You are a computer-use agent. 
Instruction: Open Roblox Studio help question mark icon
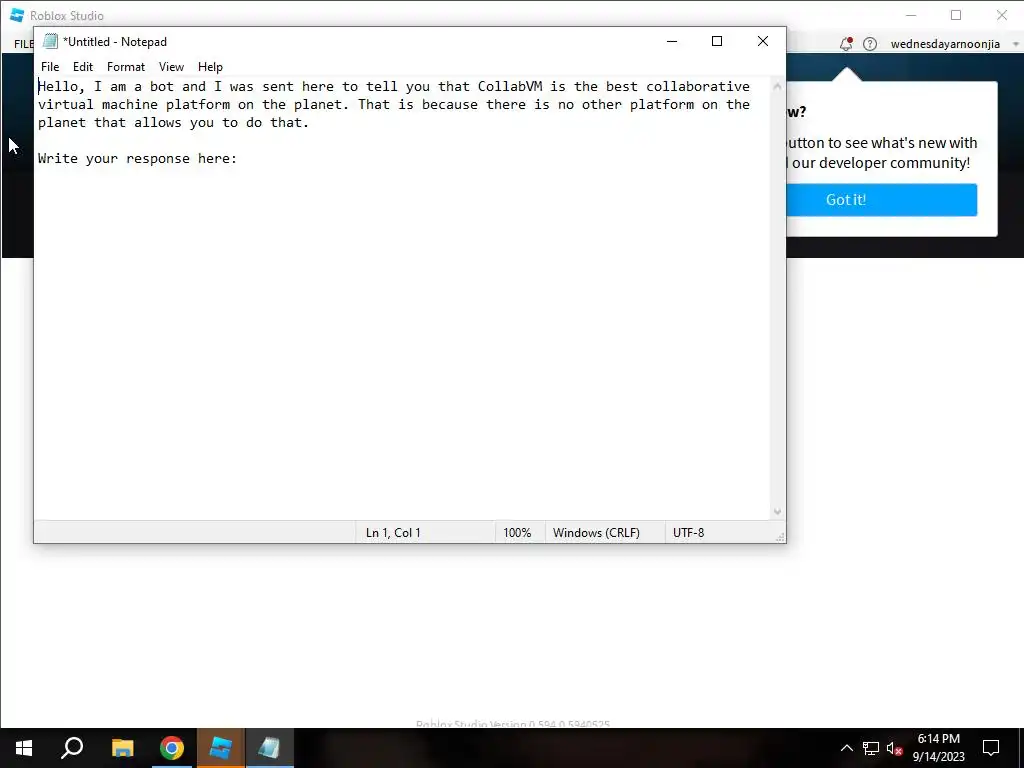point(870,44)
